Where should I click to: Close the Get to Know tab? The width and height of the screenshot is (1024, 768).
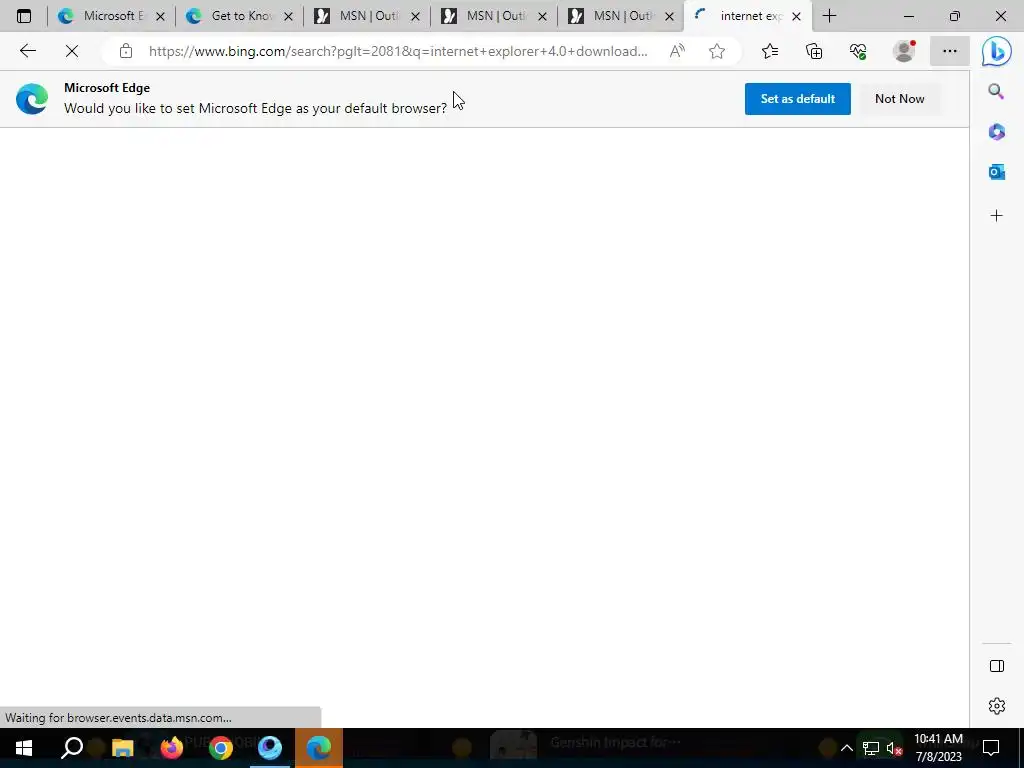(288, 17)
